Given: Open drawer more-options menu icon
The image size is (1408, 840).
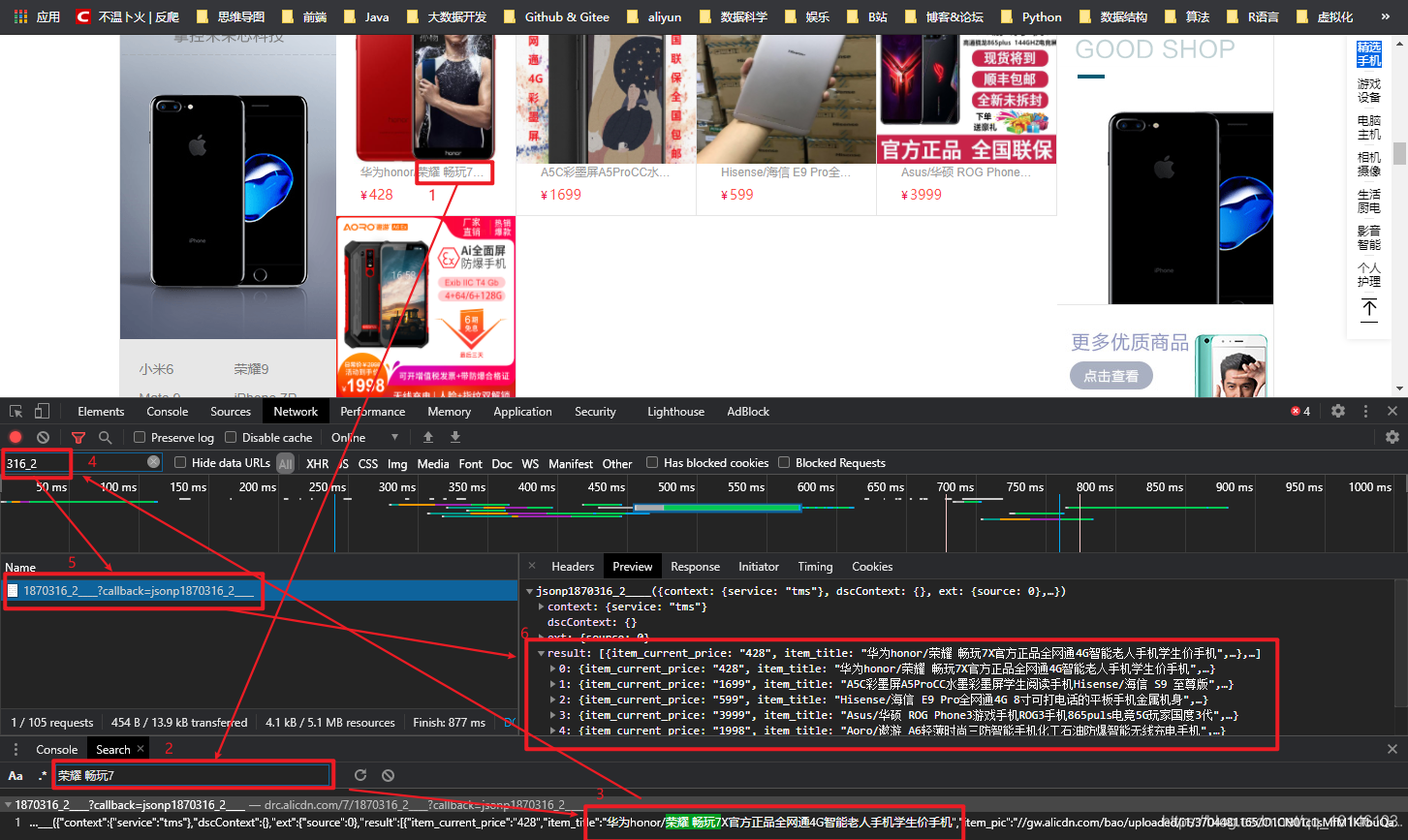Looking at the screenshot, I should [16, 749].
